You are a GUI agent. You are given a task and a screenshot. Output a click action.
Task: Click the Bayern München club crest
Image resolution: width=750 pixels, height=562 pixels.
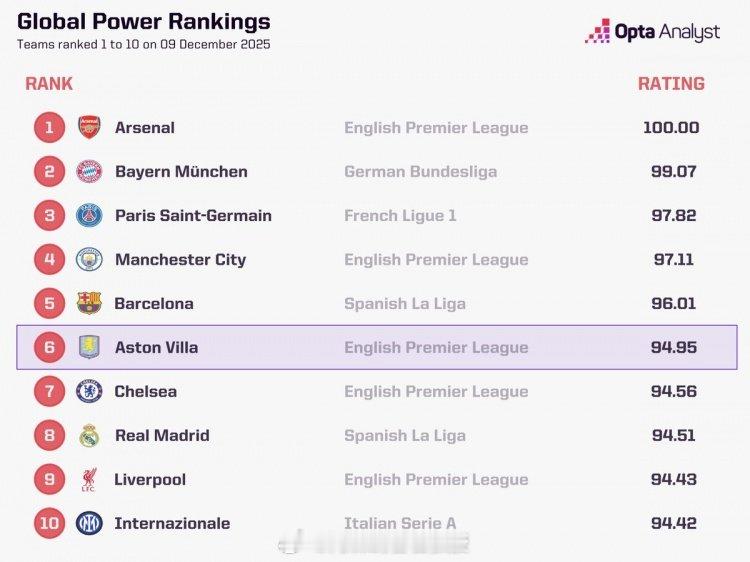[89, 171]
